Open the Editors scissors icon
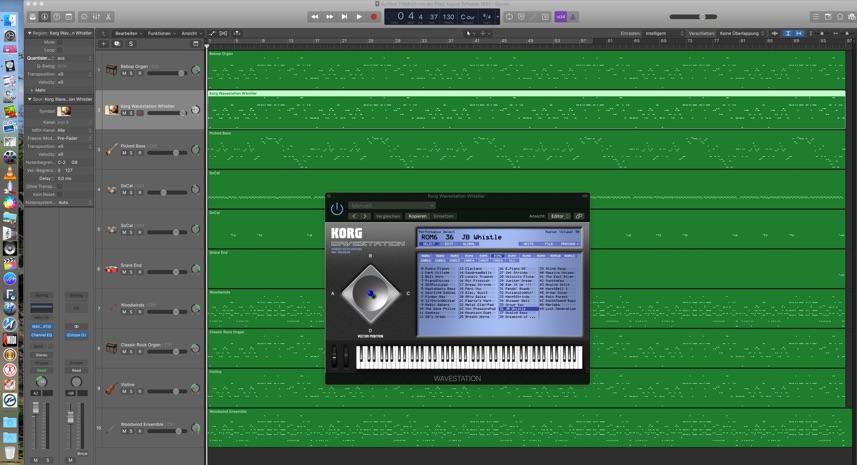The image size is (857, 465). coord(108,17)
